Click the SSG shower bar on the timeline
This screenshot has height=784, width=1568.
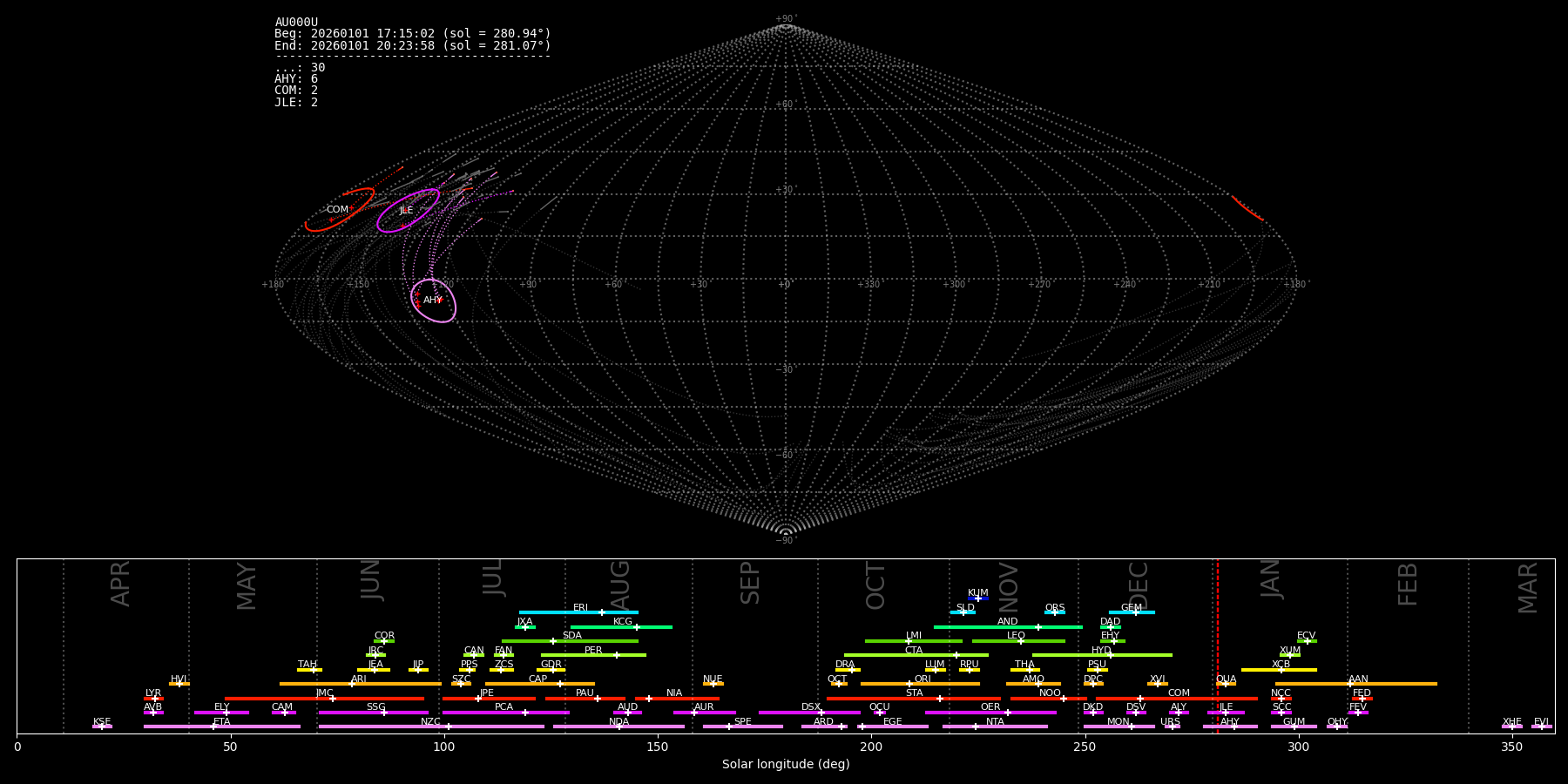(374, 713)
